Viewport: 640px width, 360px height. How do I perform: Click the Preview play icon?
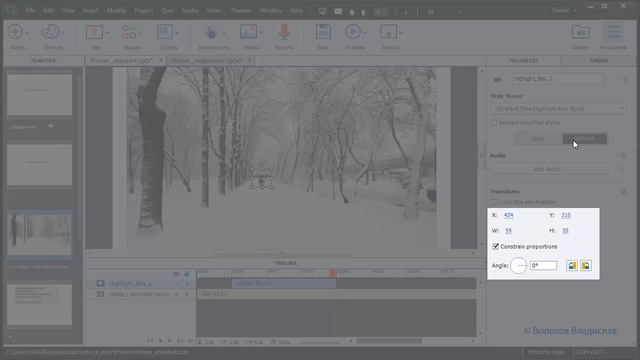tap(353, 32)
